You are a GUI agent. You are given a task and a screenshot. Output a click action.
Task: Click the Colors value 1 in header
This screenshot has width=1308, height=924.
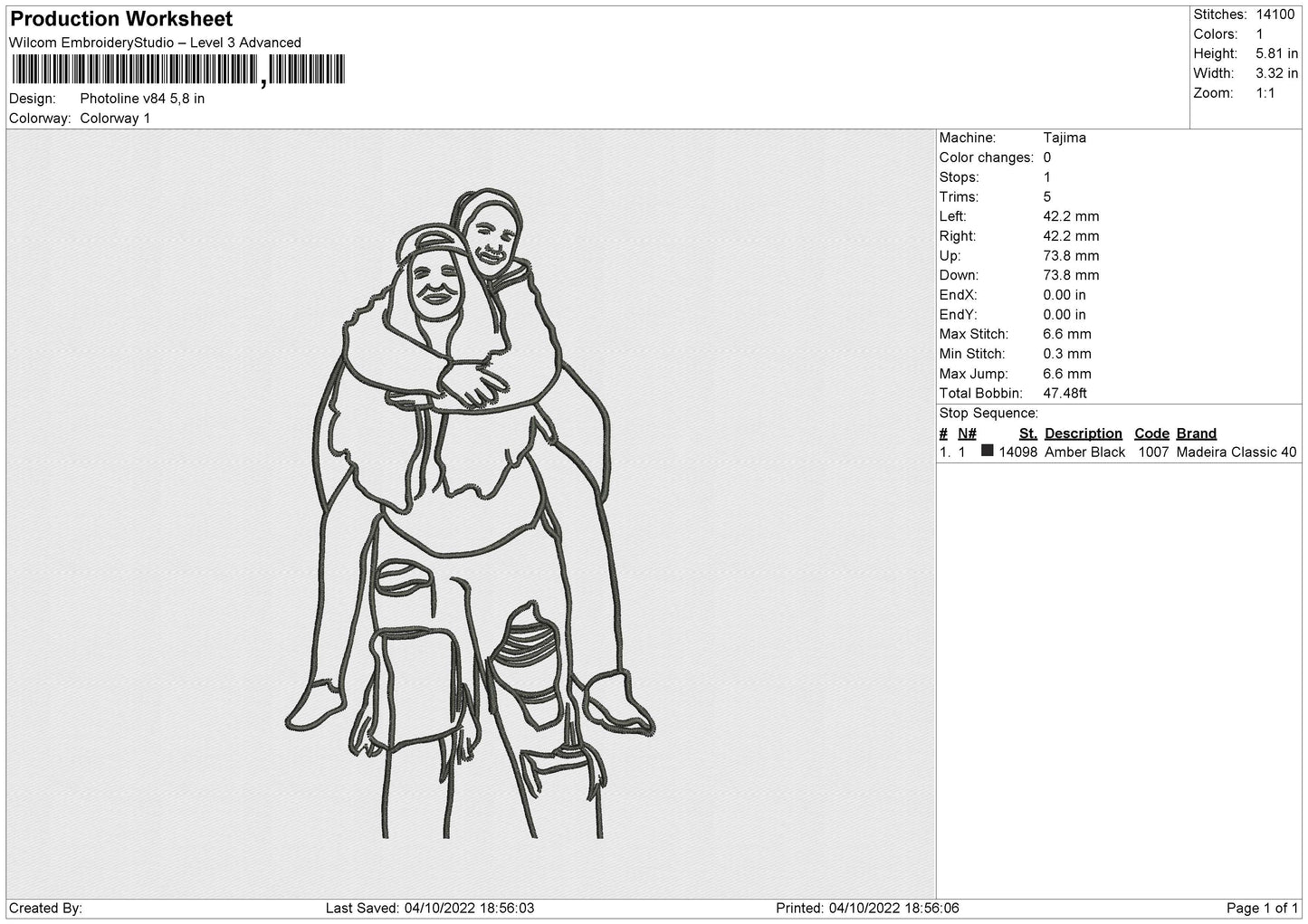[1260, 34]
